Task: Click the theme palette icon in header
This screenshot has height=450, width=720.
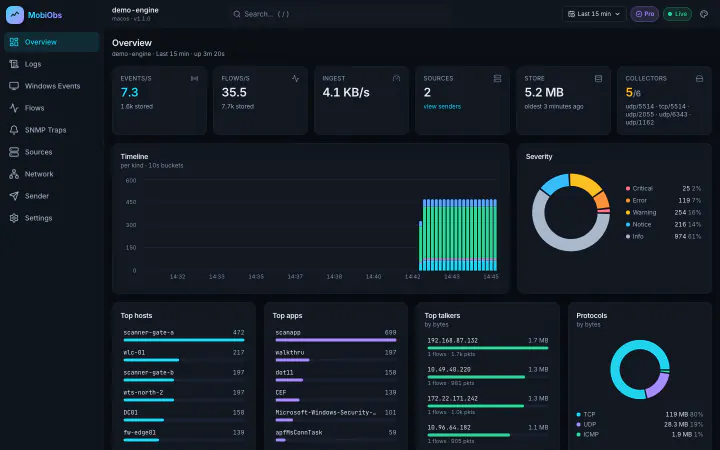Action: [703, 14]
